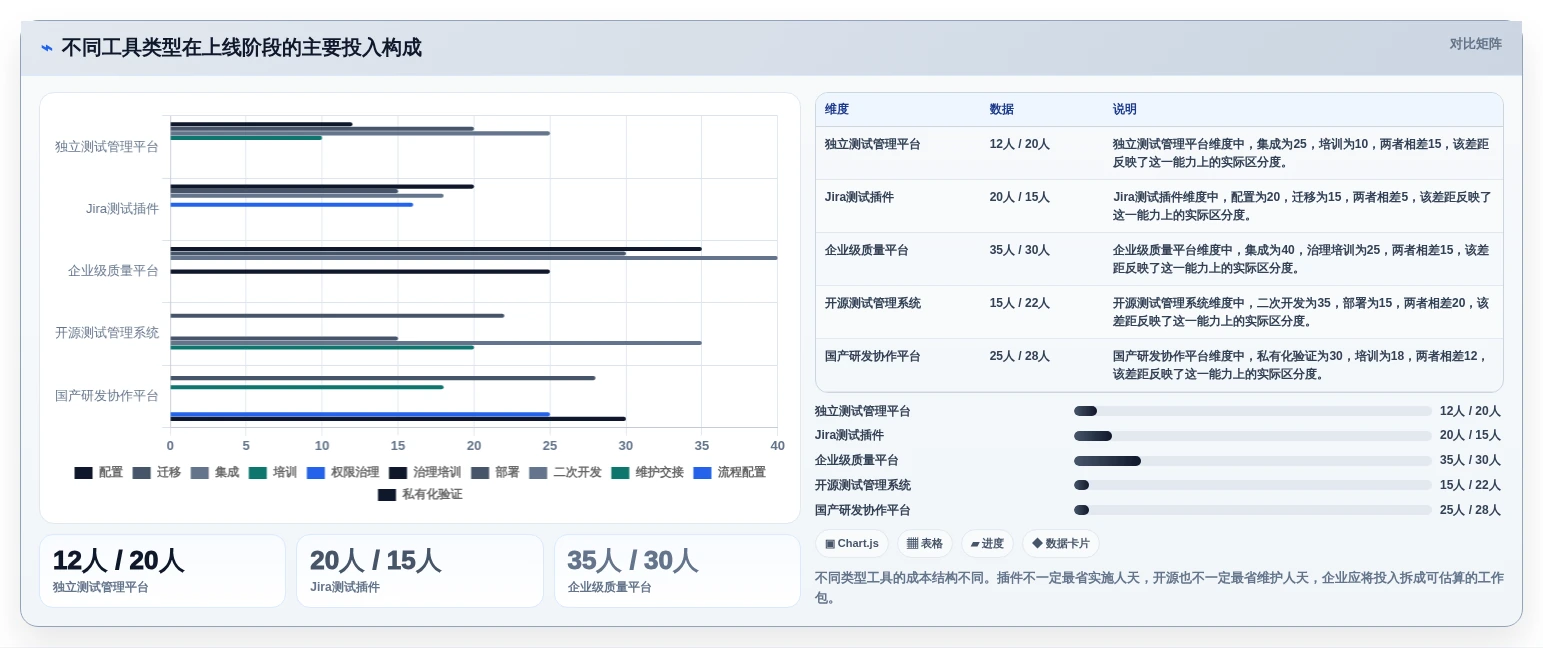Screen dimensions: 1543x648
Task: Click the 国产研发协作平台 progress bar
Action: tap(1252, 510)
